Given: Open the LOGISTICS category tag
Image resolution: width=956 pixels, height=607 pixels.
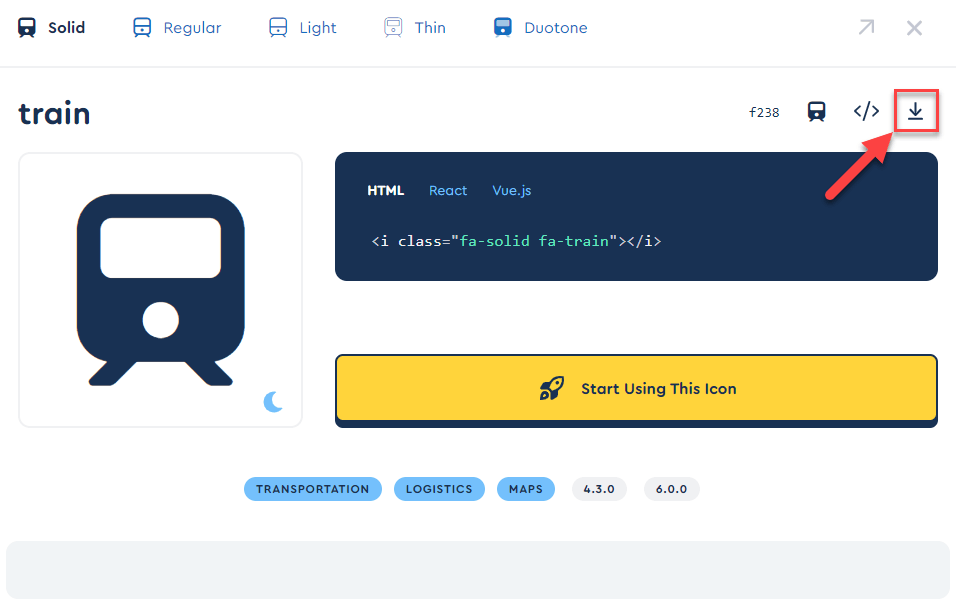Looking at the screenshot, I should pyautogui.click(x=439, y=489).
